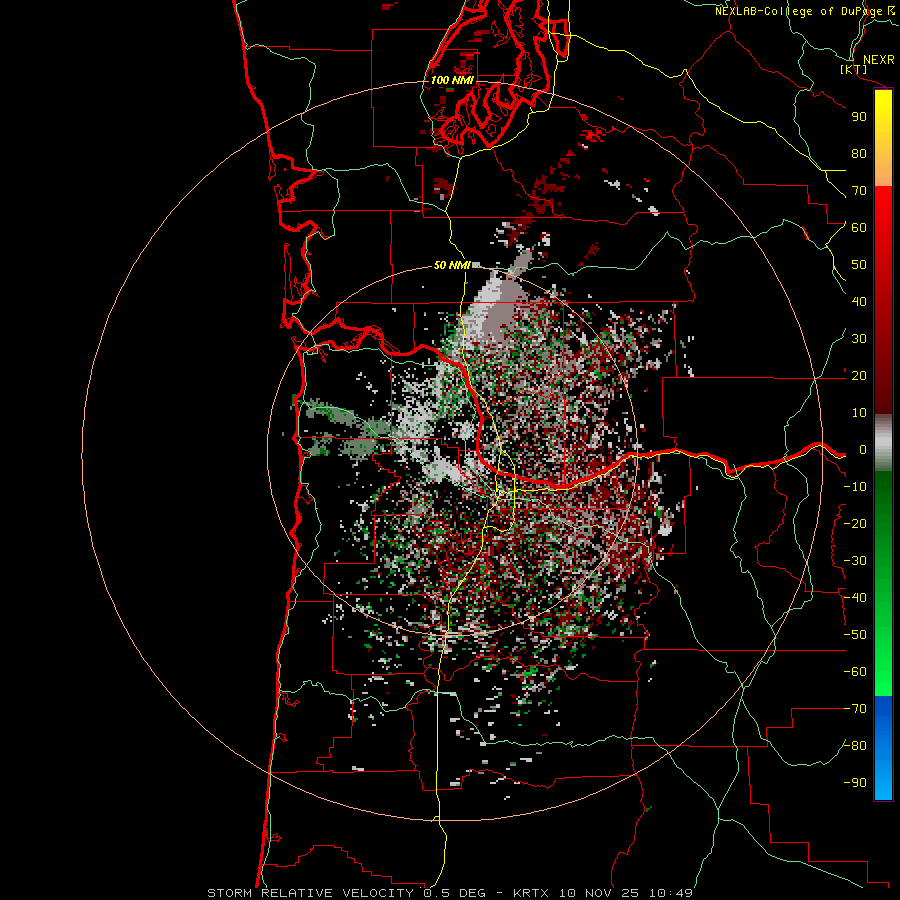Click the -40 value on velocity scale
The height and width of the screenshot is (900, 900).
(x=855, y=598)
